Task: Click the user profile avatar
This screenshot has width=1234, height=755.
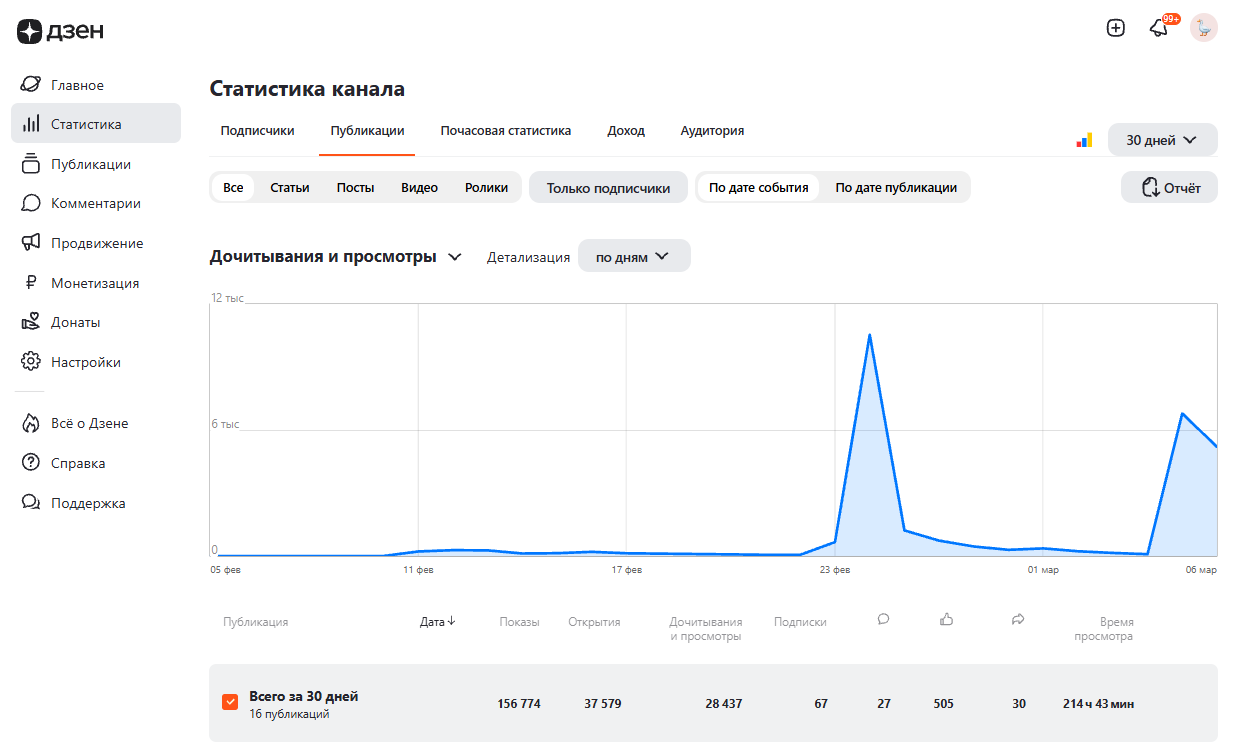Action: (x=1203, y=28)
